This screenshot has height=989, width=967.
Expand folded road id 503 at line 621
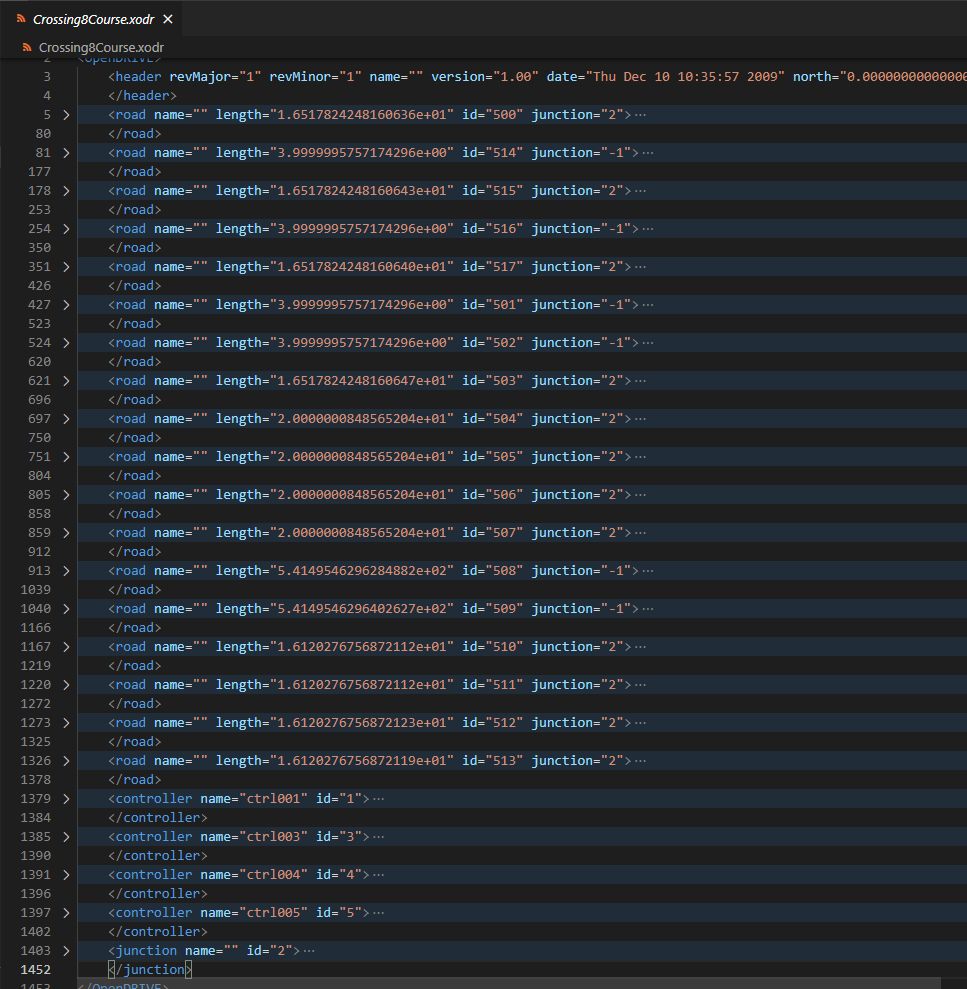pos(66,381)
